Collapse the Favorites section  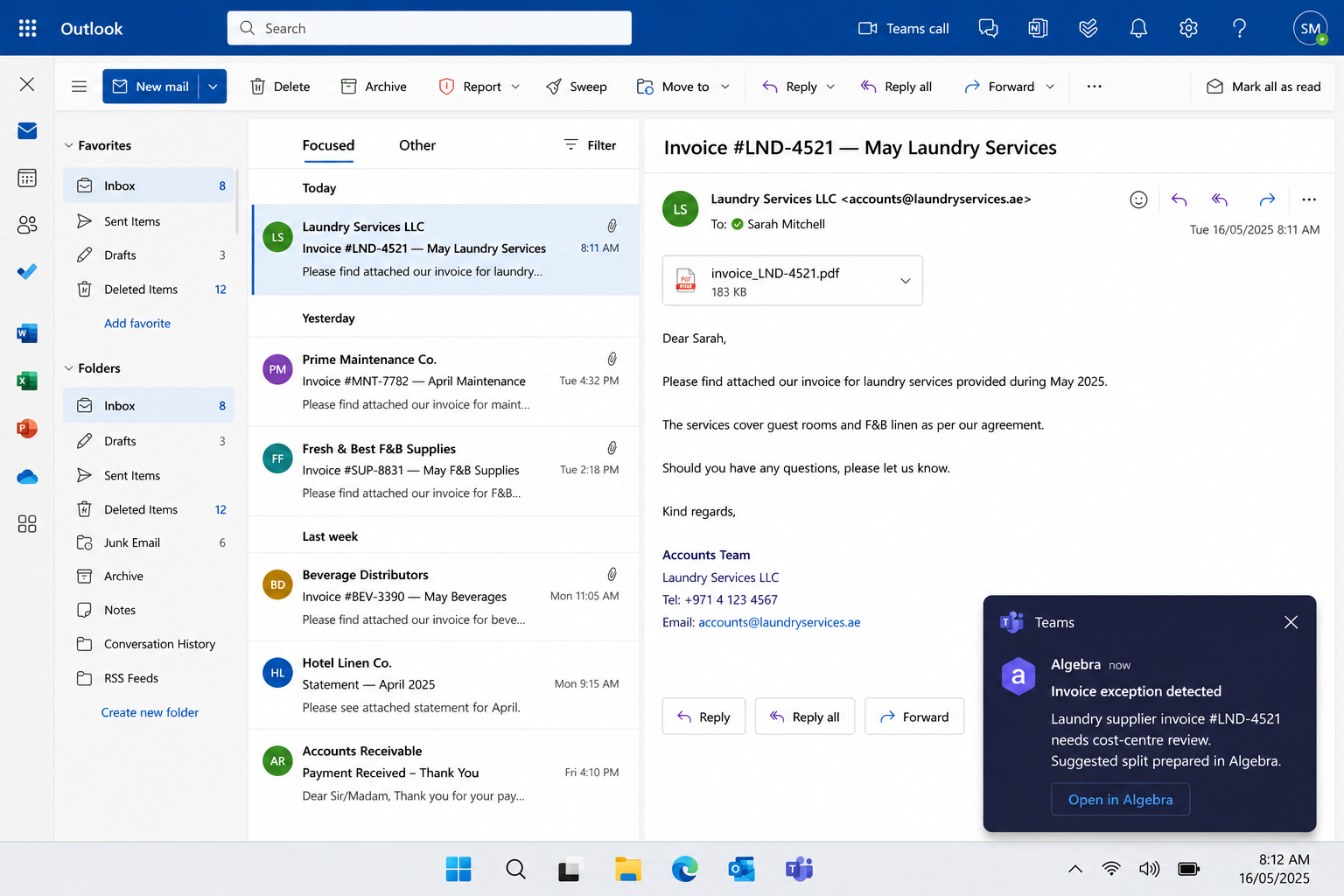[x=69, y=145]
